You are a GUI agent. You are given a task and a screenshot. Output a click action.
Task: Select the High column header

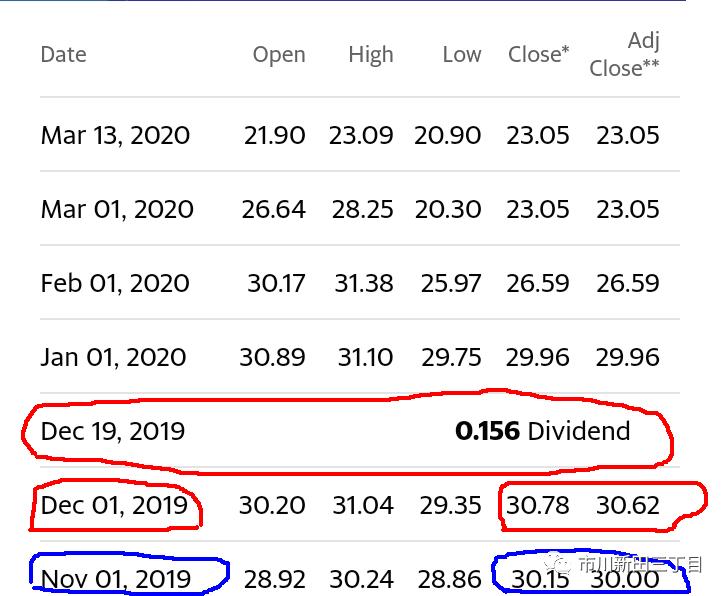[x=371, y=54]
